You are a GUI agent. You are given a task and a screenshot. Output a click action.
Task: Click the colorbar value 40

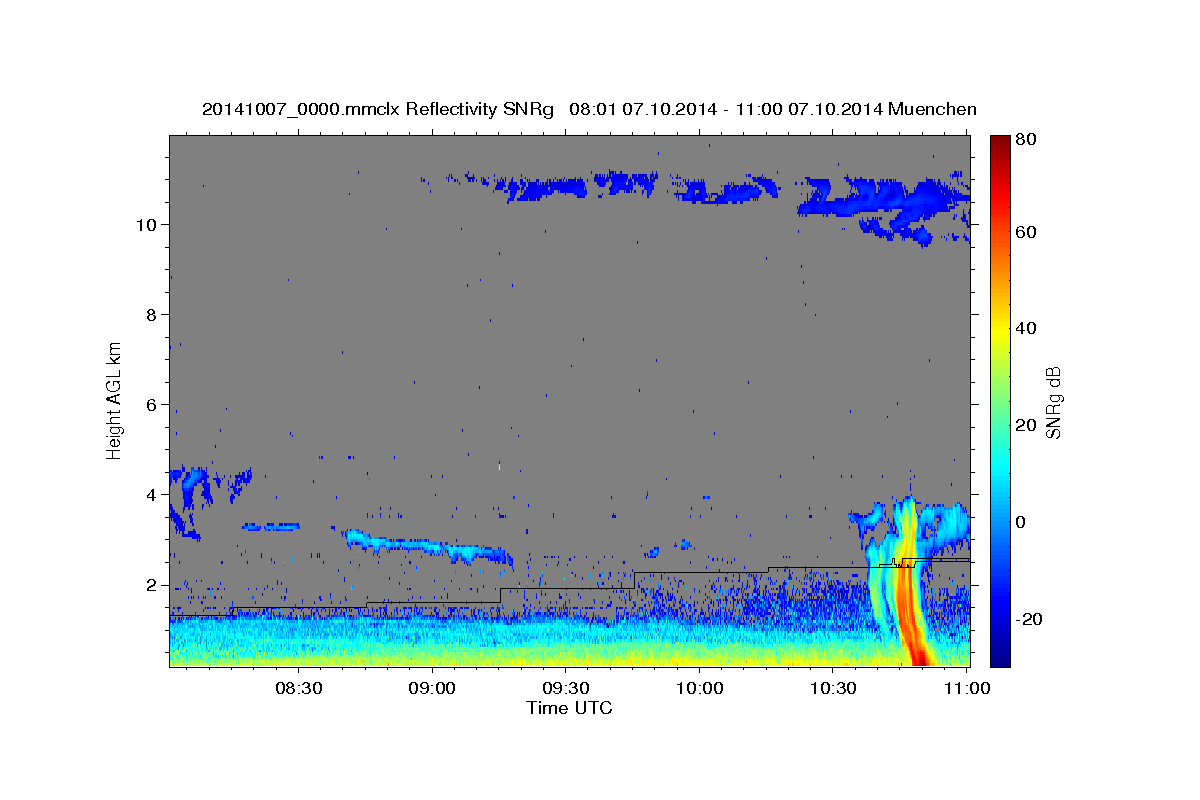pyautogui.click(x=1025, y=328)
